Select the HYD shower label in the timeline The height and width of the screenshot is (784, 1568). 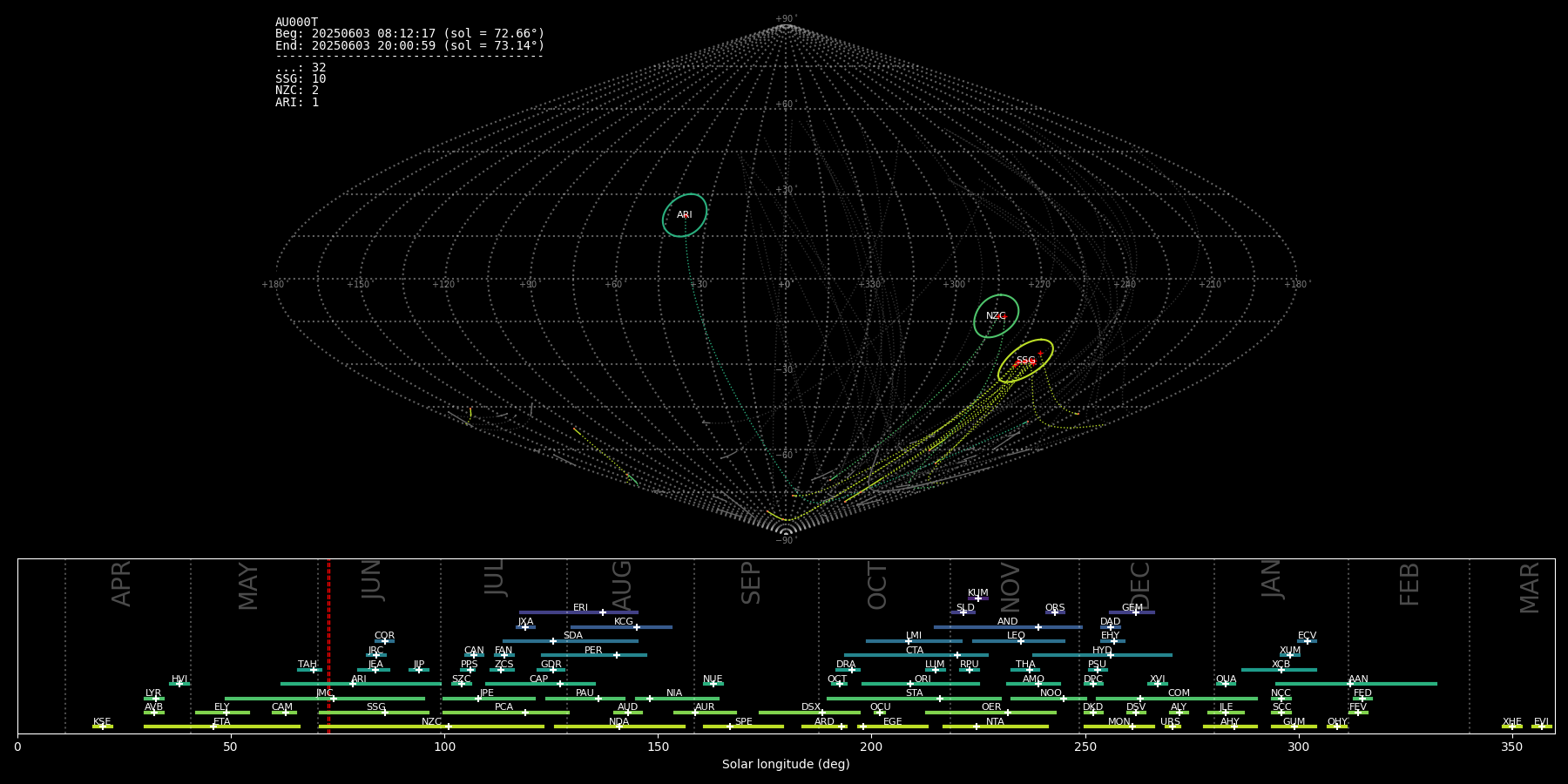[1102, 651]
